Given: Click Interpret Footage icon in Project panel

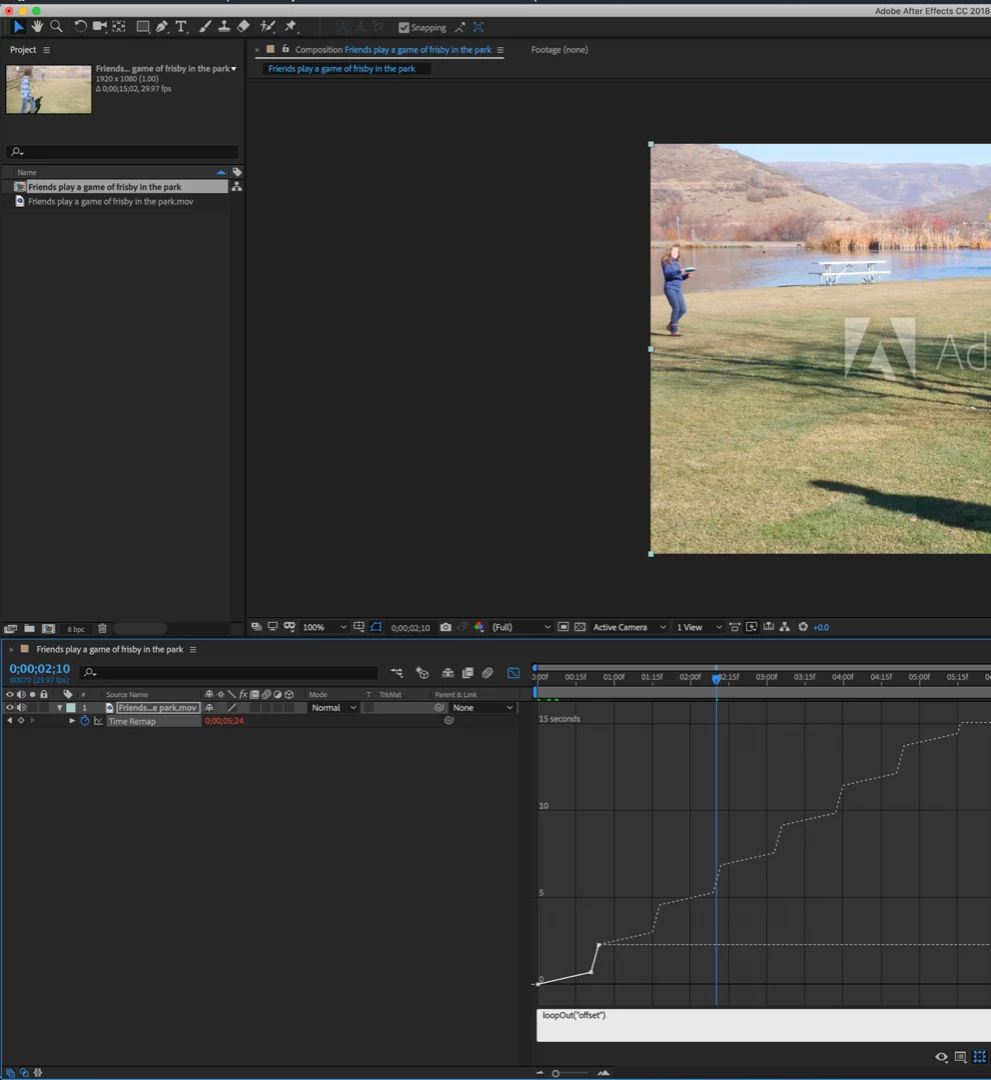Looking at the screenshot, I should [10, 628].
